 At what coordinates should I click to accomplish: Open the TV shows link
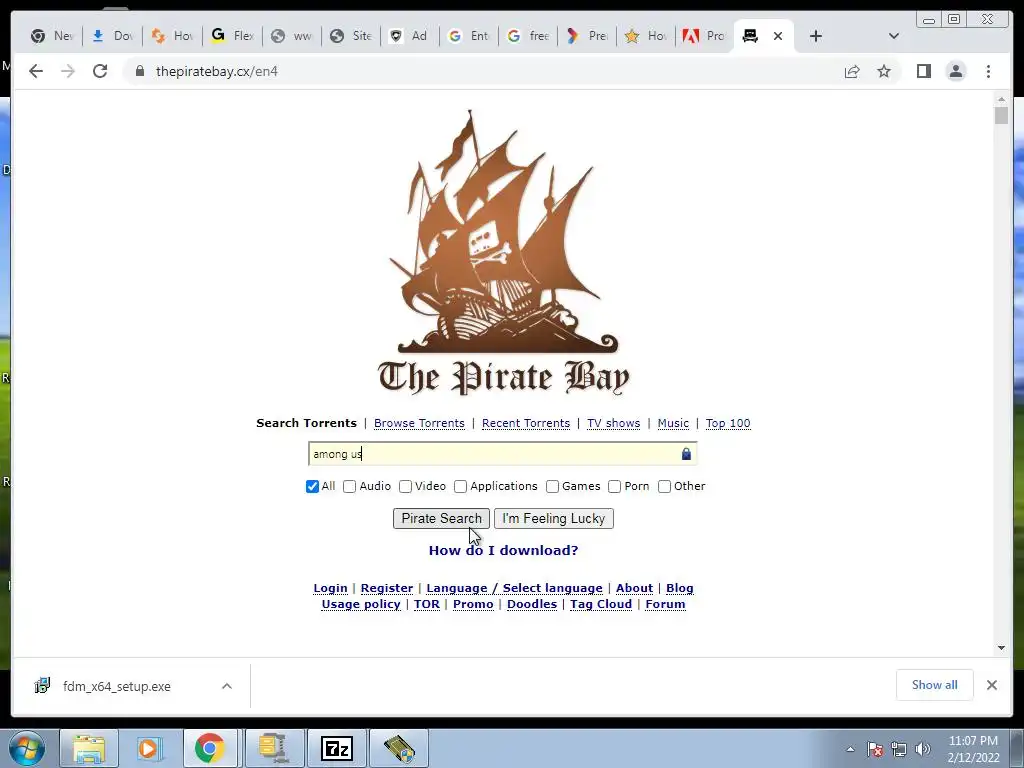(613, 423)
